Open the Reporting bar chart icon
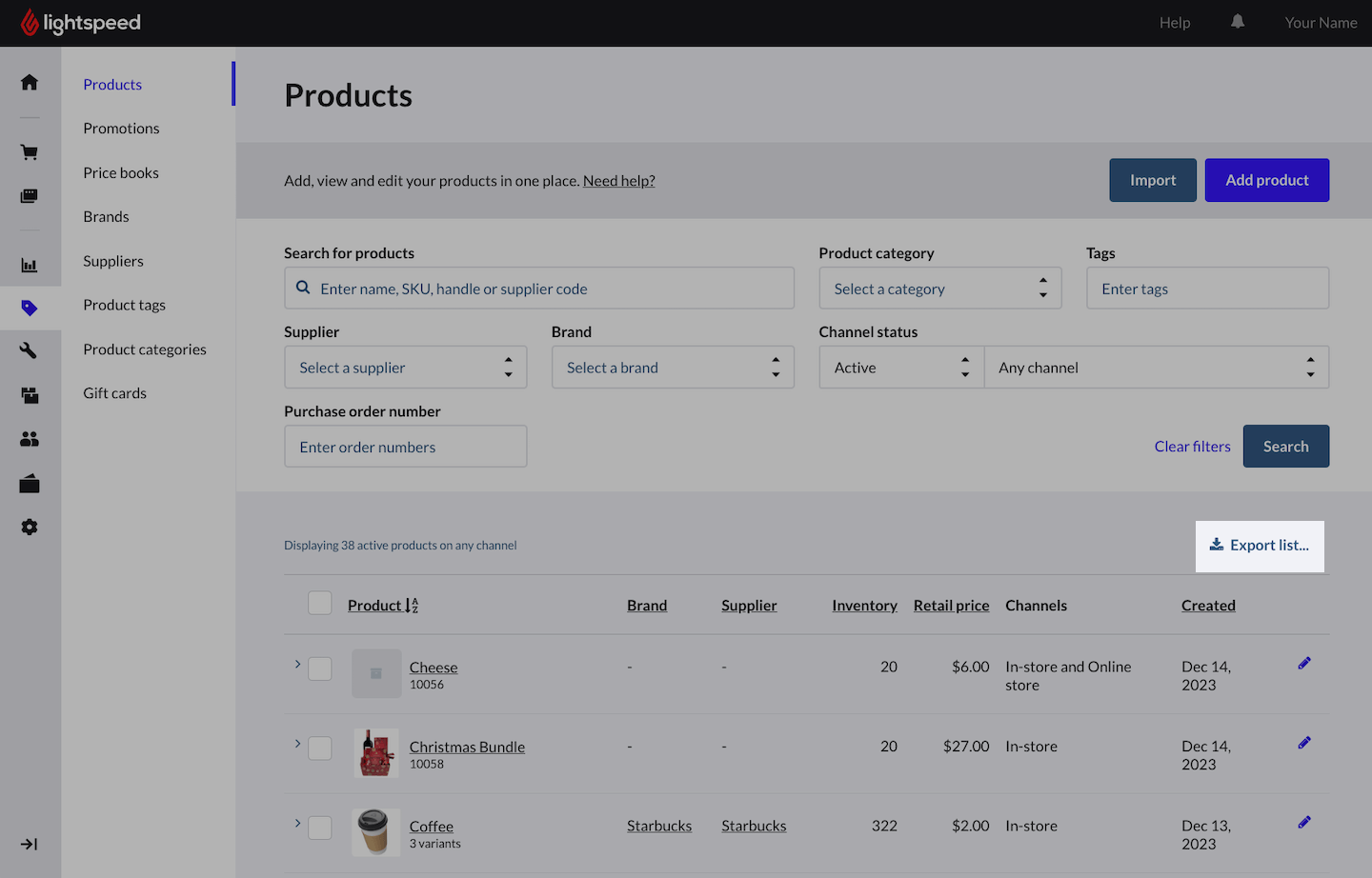 click(x=30, y=266)
